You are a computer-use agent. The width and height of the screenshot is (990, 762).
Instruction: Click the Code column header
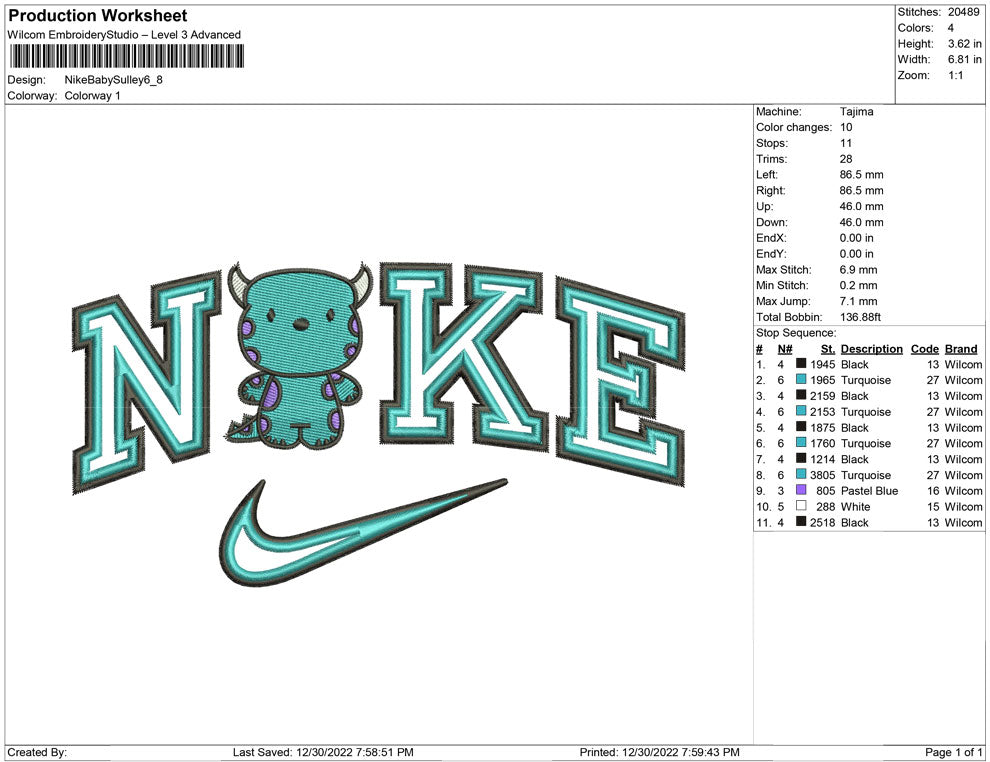924,348
